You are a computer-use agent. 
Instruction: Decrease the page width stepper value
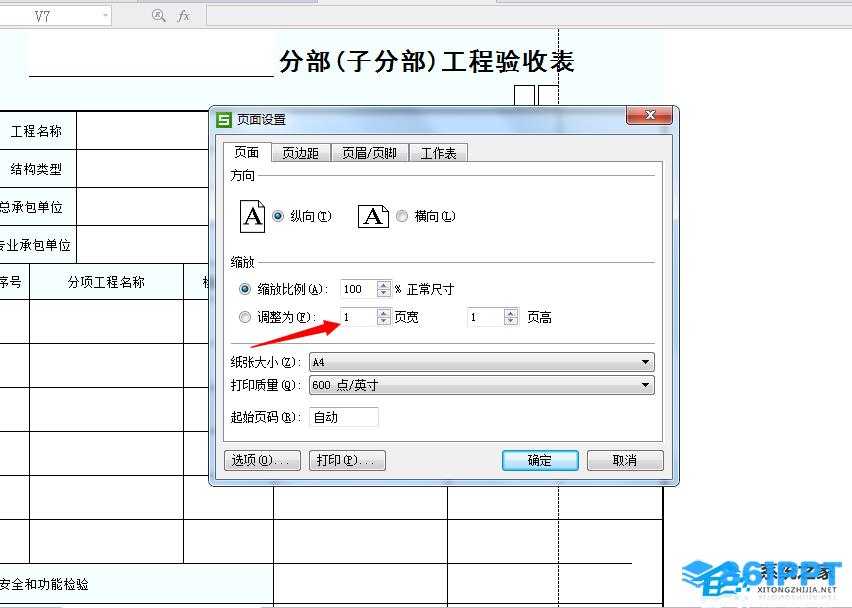tap(384, 322)
